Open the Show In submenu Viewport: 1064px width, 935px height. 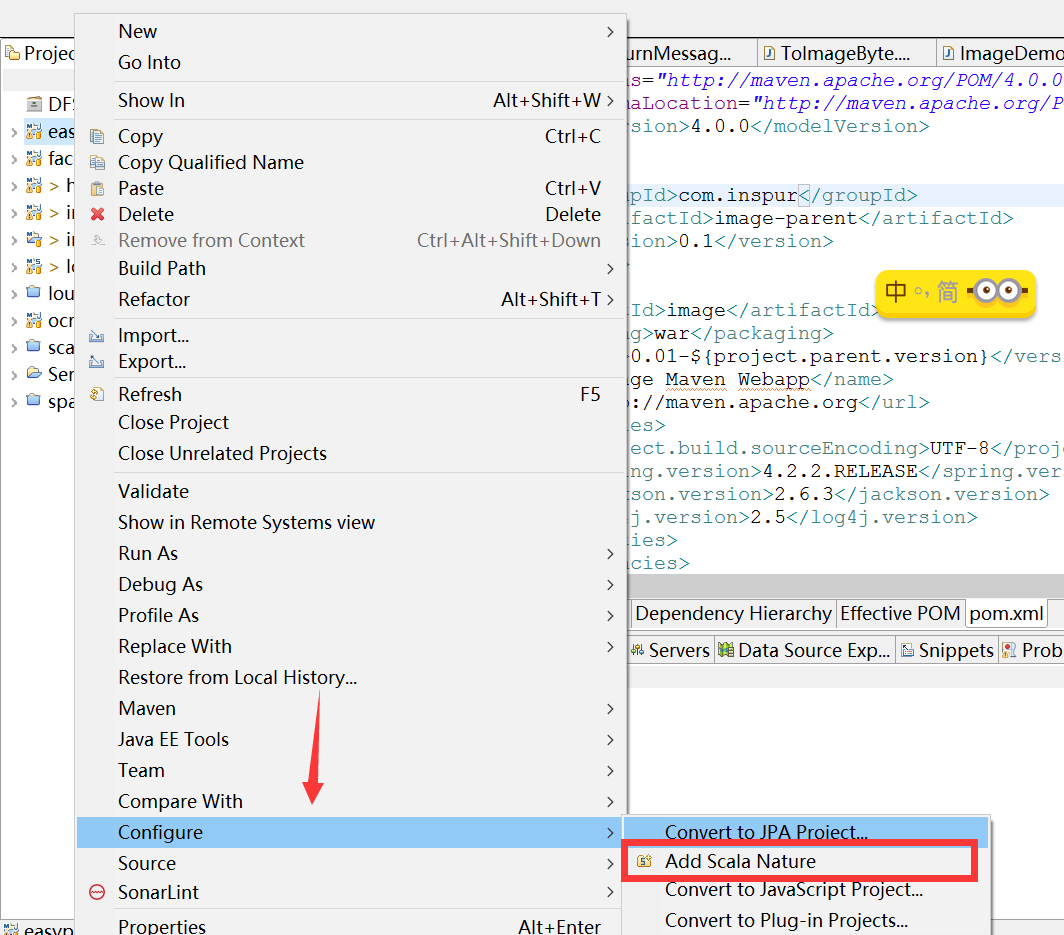coord(351,100)
